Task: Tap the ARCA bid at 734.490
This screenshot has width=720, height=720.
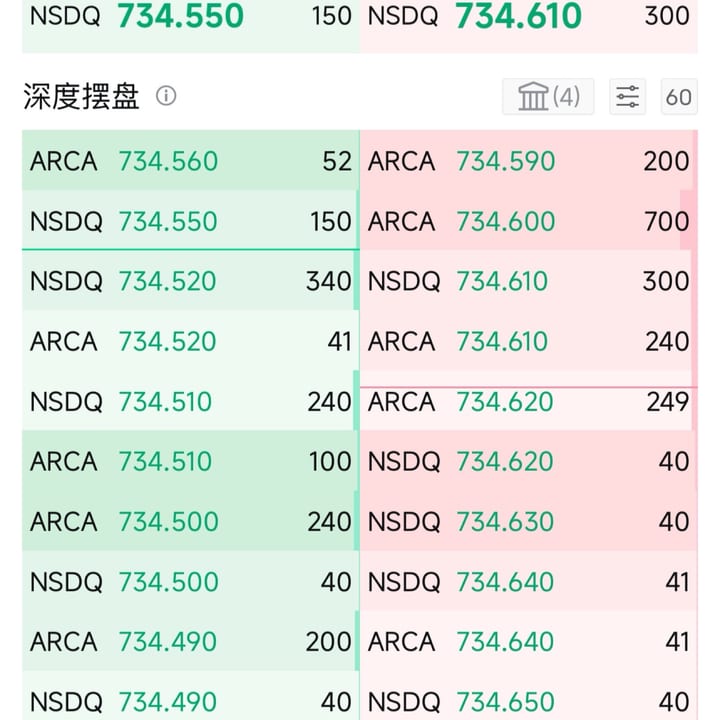Action: coord(191,641)
